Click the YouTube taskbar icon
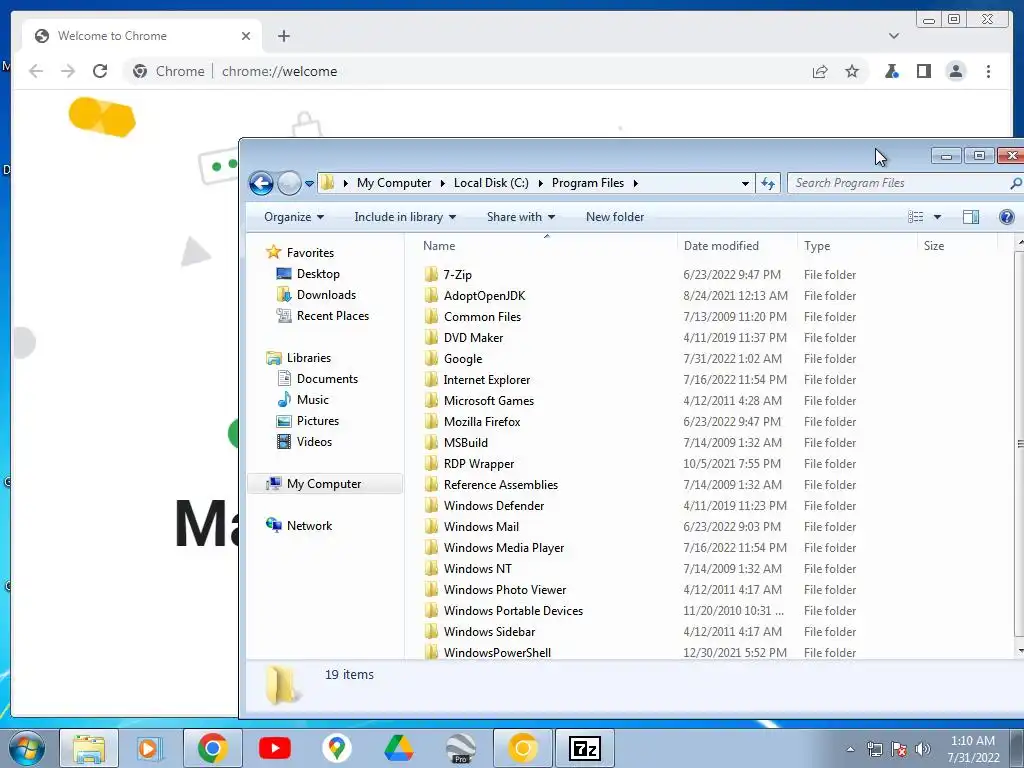 pos(275,748)
